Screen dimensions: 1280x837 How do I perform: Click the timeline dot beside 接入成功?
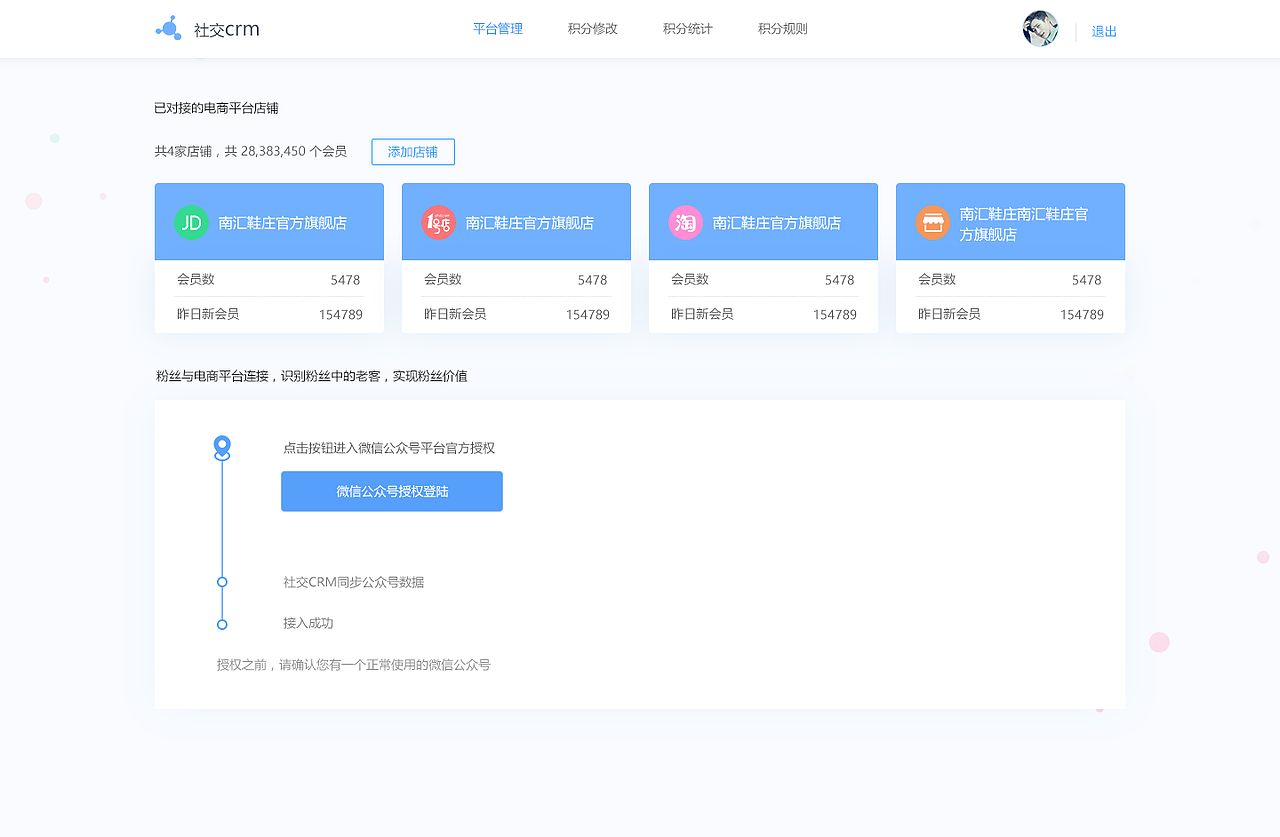[x=222, y=622]
